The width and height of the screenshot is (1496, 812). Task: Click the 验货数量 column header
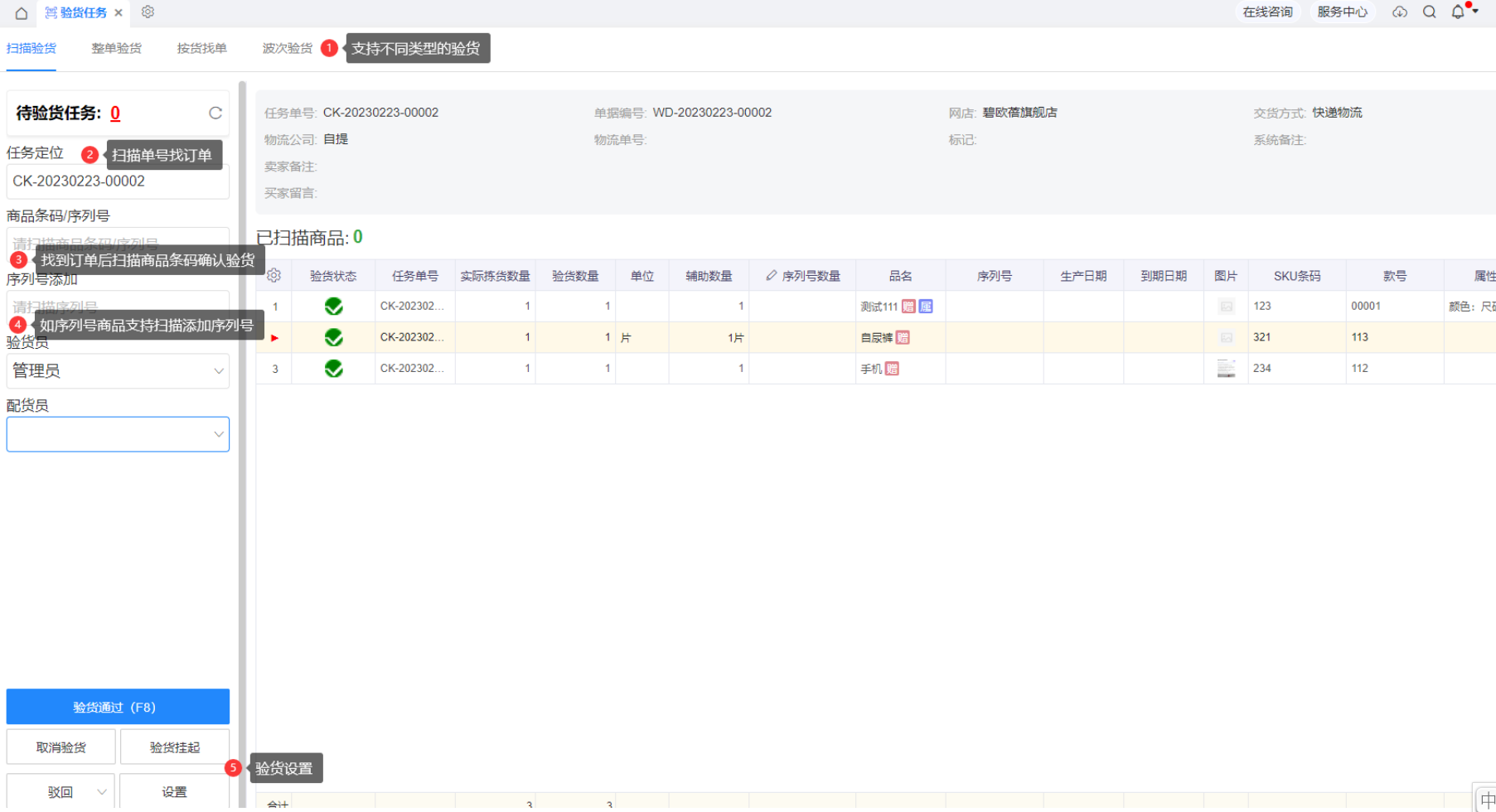(575, 276)
